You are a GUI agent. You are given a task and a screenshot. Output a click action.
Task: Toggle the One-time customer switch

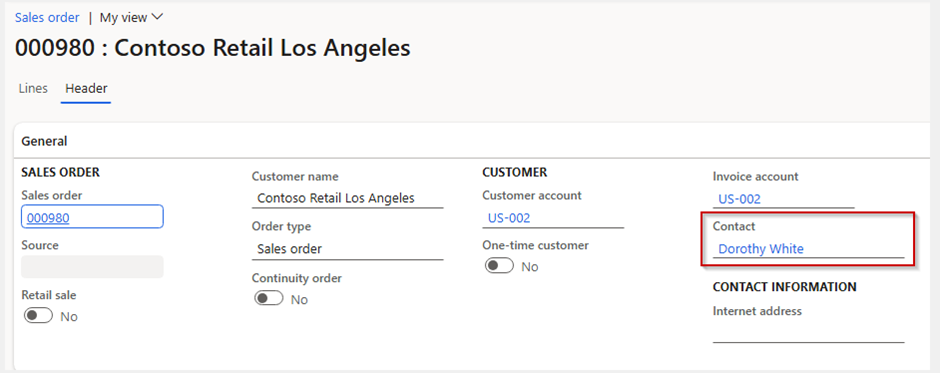tap(499, 266)
